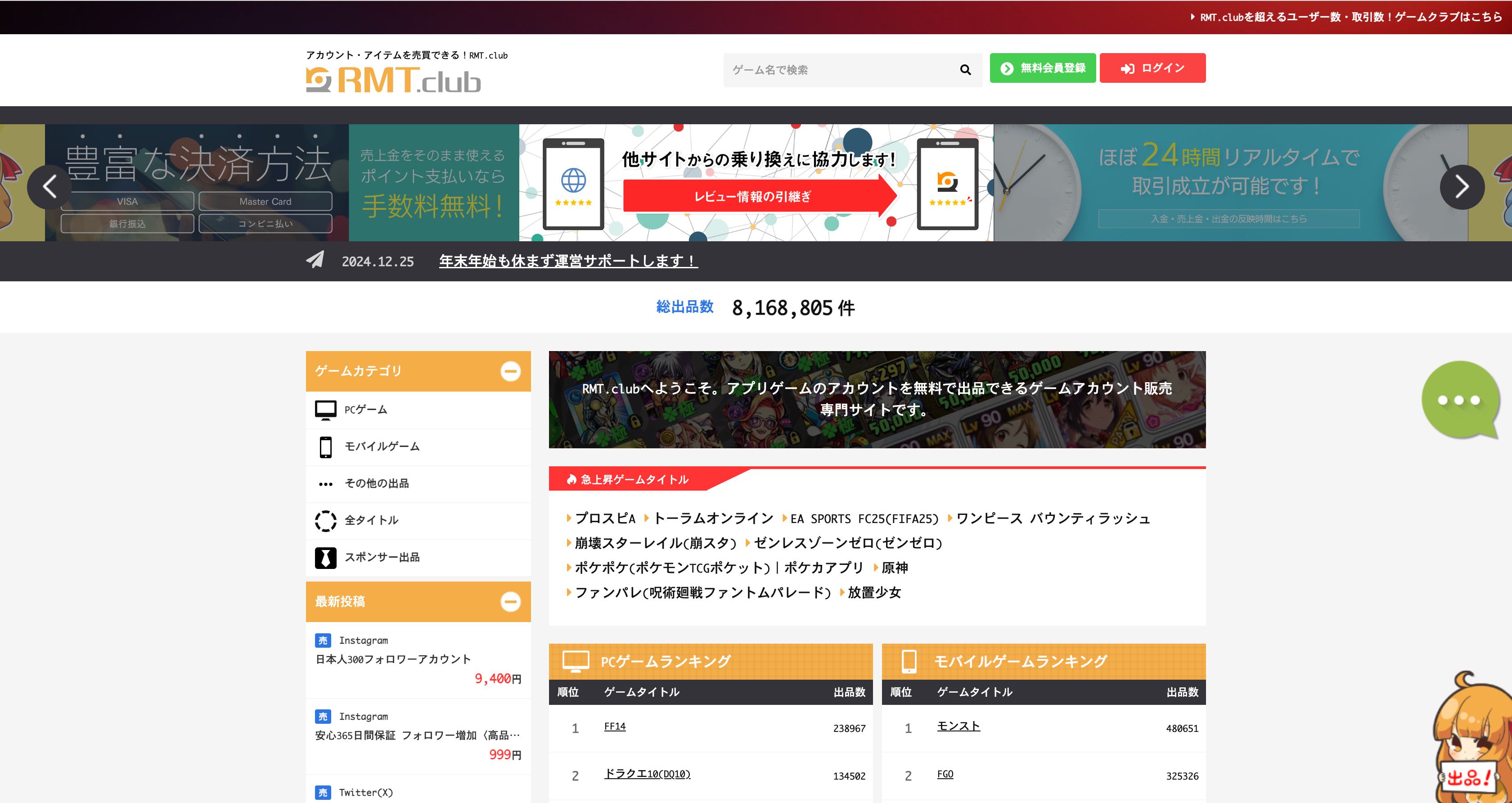
Task: Click the 480651 count for モンスト
Action: click(1182, 728)
